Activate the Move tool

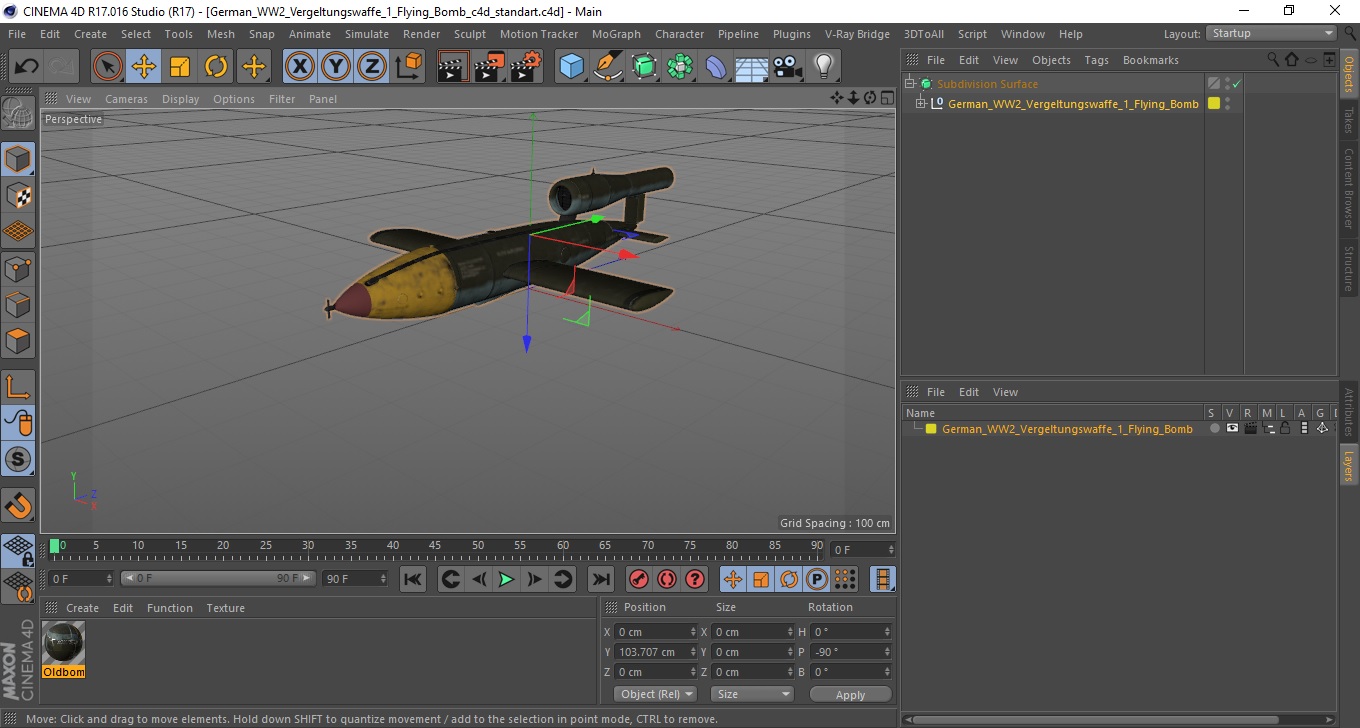point(144,67)
